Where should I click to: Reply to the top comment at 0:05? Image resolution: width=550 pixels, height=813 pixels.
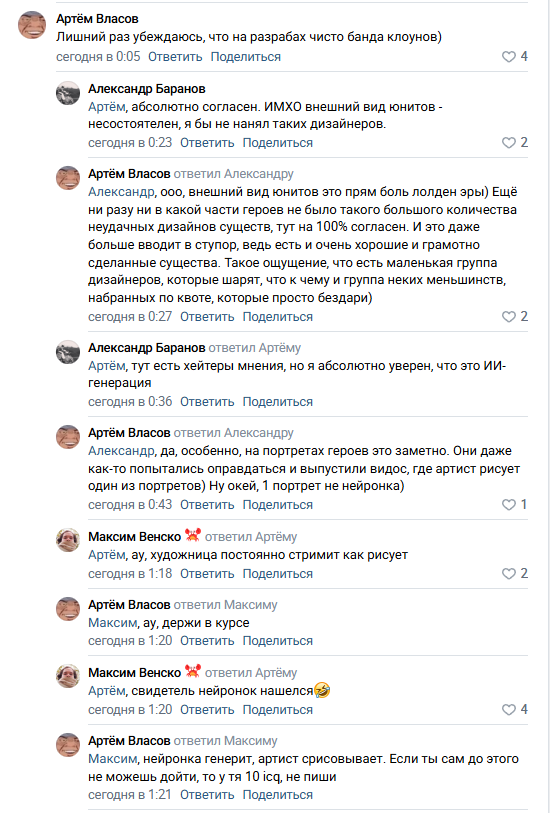[x=175, y=57]
